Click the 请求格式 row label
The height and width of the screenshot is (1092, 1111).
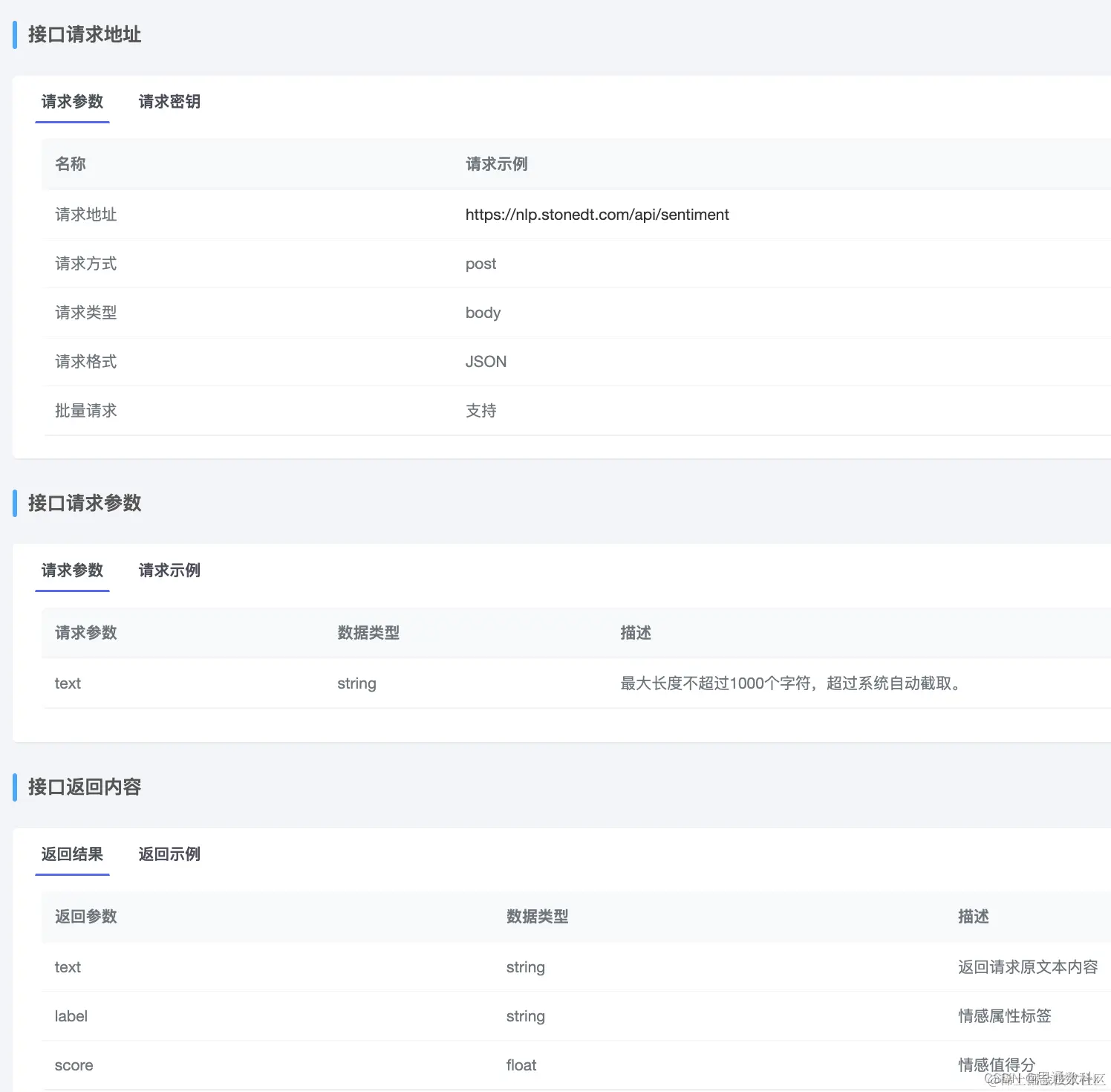[x=86, y=362]
